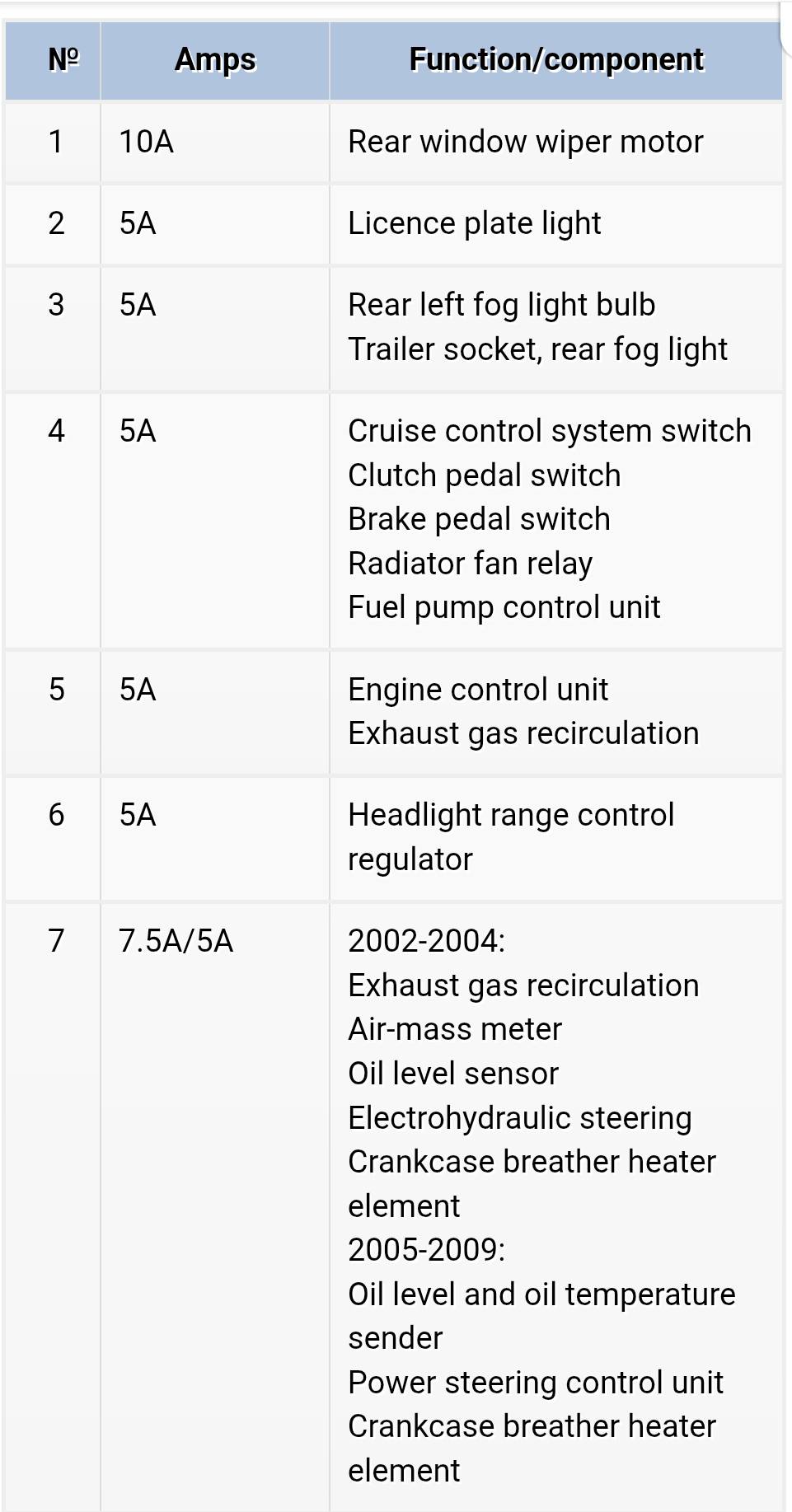This screenshot has height=1512, width=792.
Task: Select the Air-mass meter line
Action: 454,1029
